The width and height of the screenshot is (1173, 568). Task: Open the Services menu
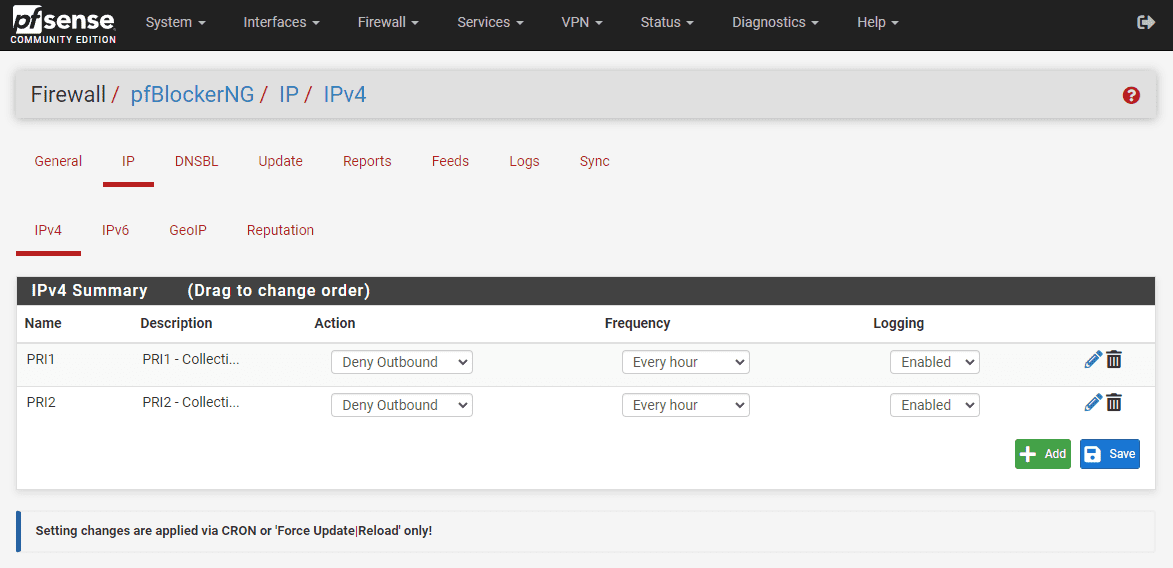pyautogui.click(x=490, y=22)
